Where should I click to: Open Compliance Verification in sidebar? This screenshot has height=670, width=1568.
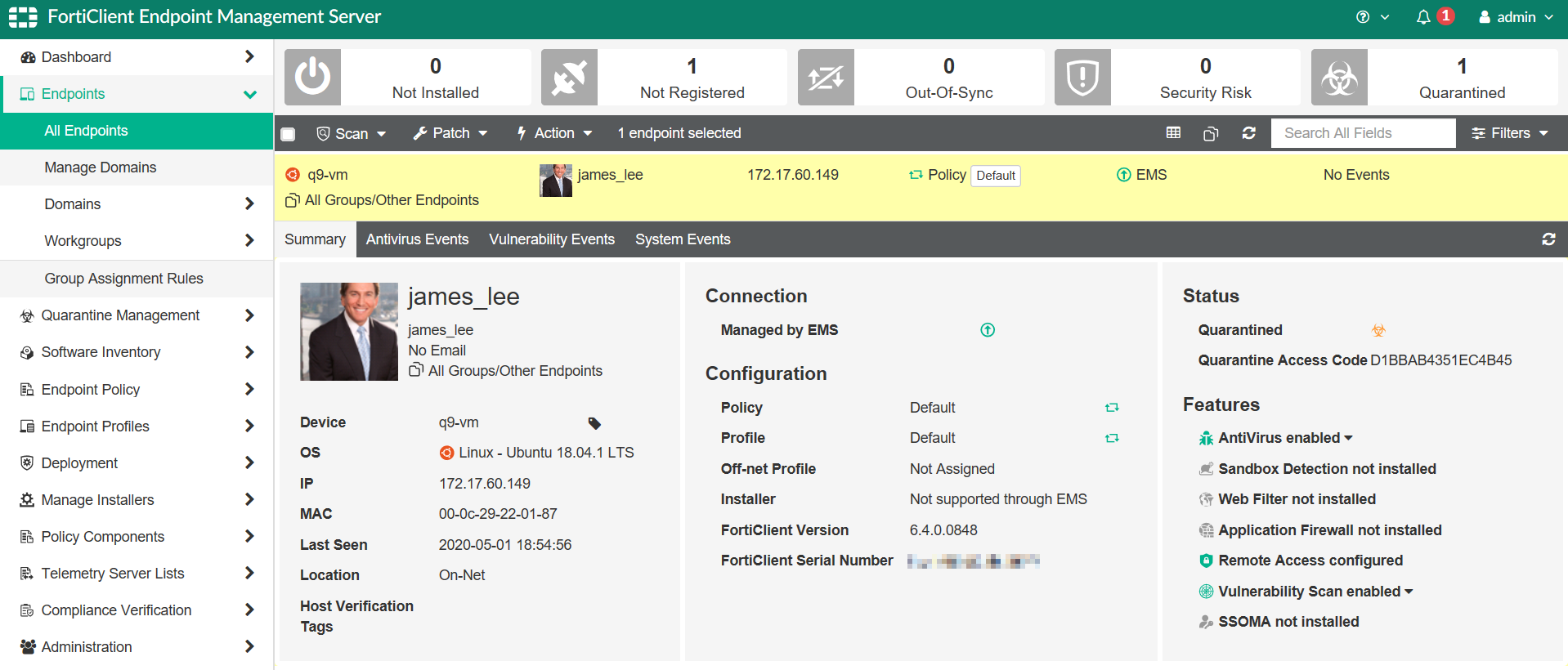pyautogui.click(x=137, y=610)
